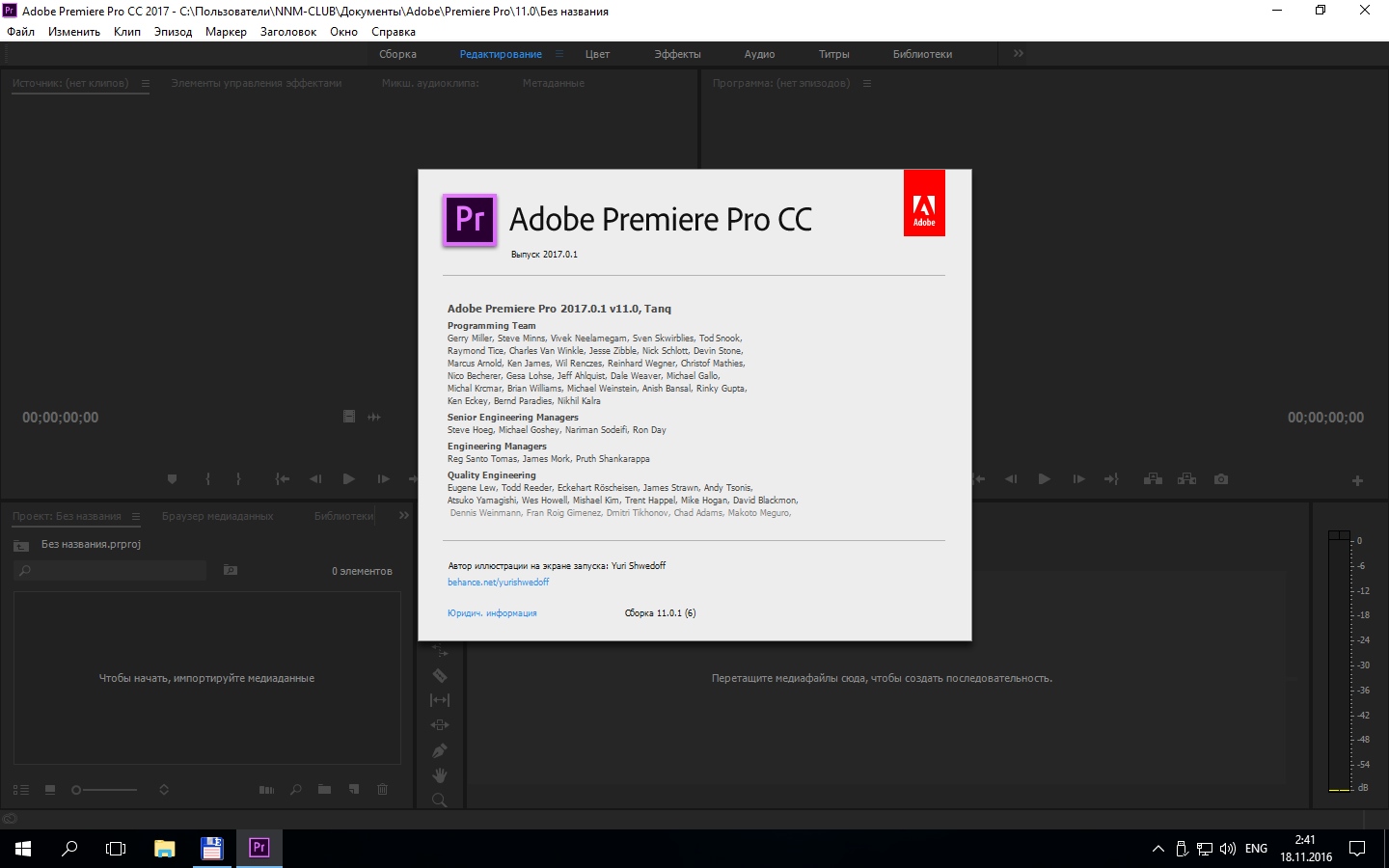Open File Explorer from taskbar
Viewport: 1389px width, 868px height.
pos(165,849)
